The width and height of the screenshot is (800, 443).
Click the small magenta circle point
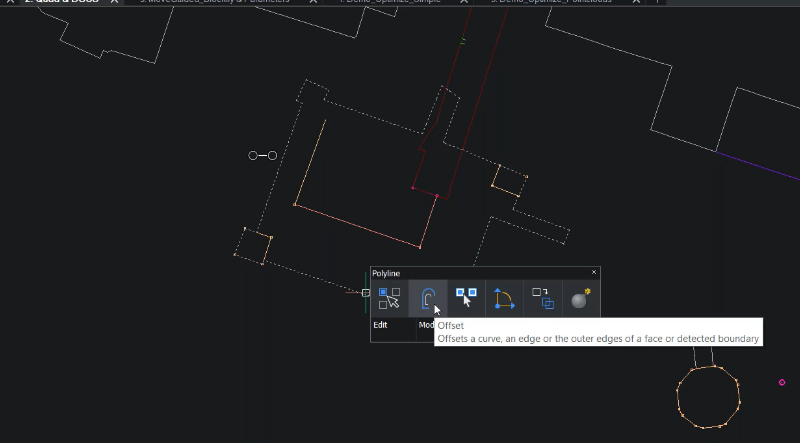pyautogui.click(x=782, y=382)
